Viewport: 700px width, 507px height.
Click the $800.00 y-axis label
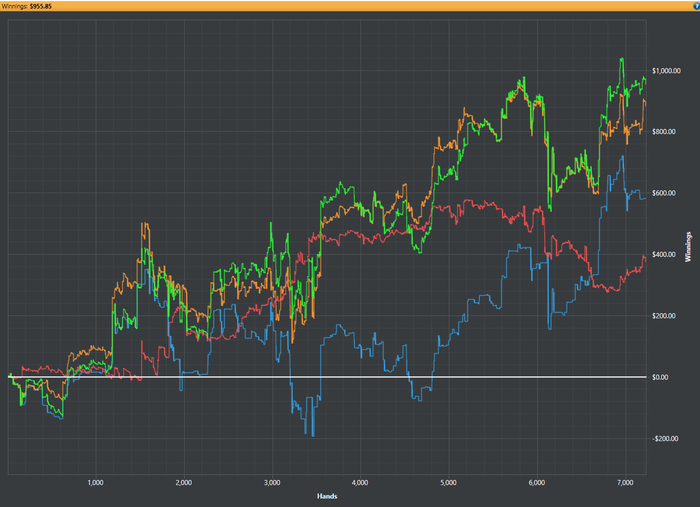[x=663, y=132]
